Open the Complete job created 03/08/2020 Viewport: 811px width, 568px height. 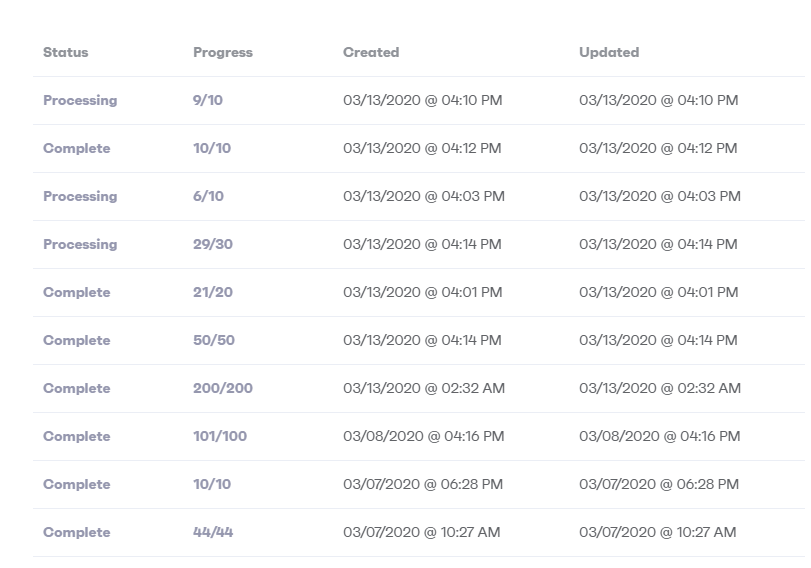pos(77,437)
